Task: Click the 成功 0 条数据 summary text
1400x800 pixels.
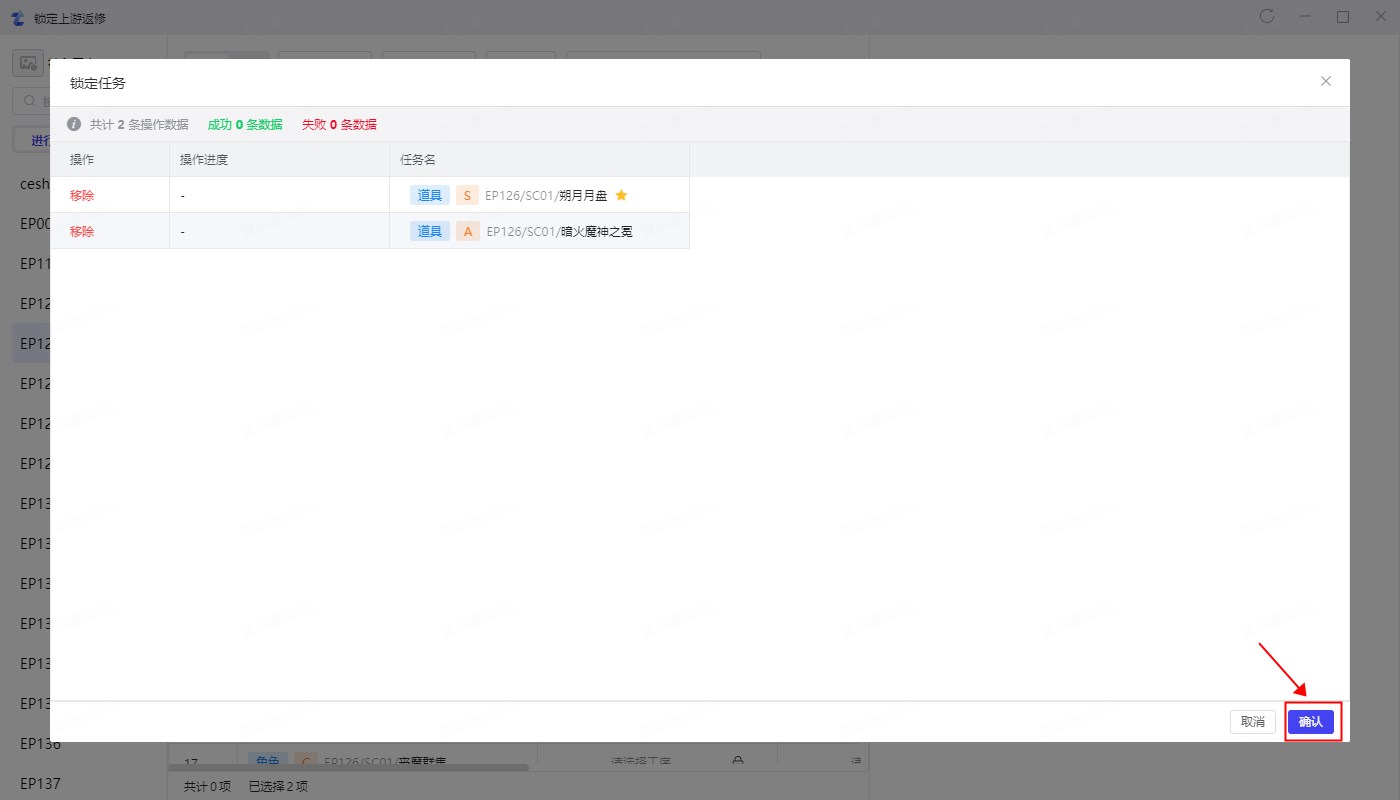Action: pos(245,125)
